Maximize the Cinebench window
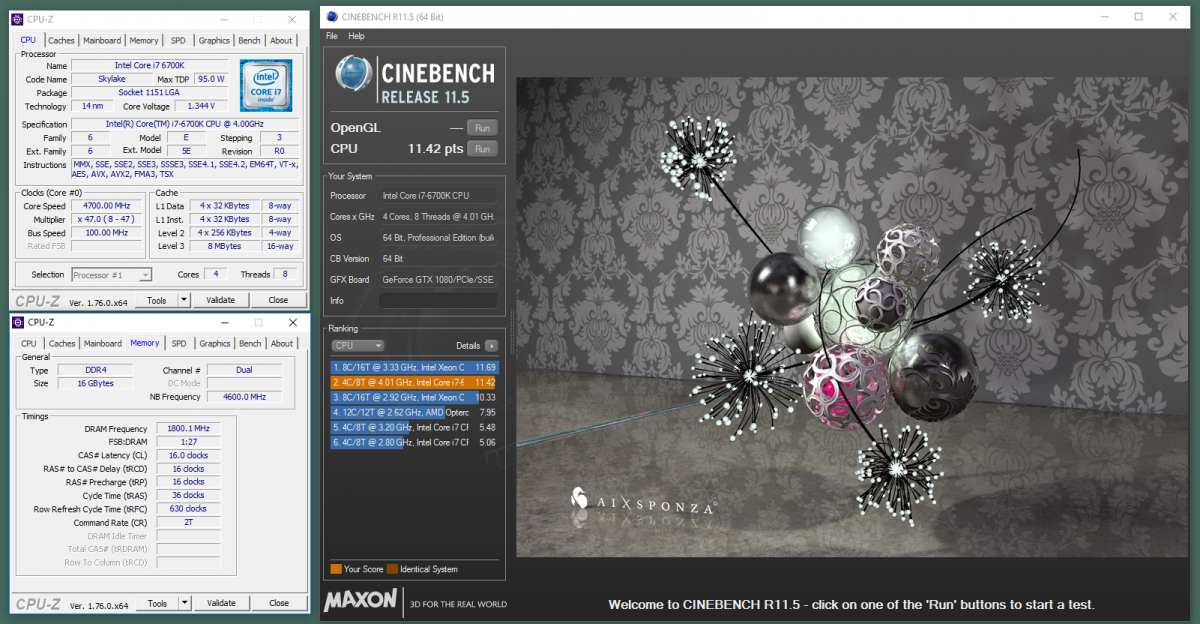Screen dimensions: 1200x624 pos(1138,16)
